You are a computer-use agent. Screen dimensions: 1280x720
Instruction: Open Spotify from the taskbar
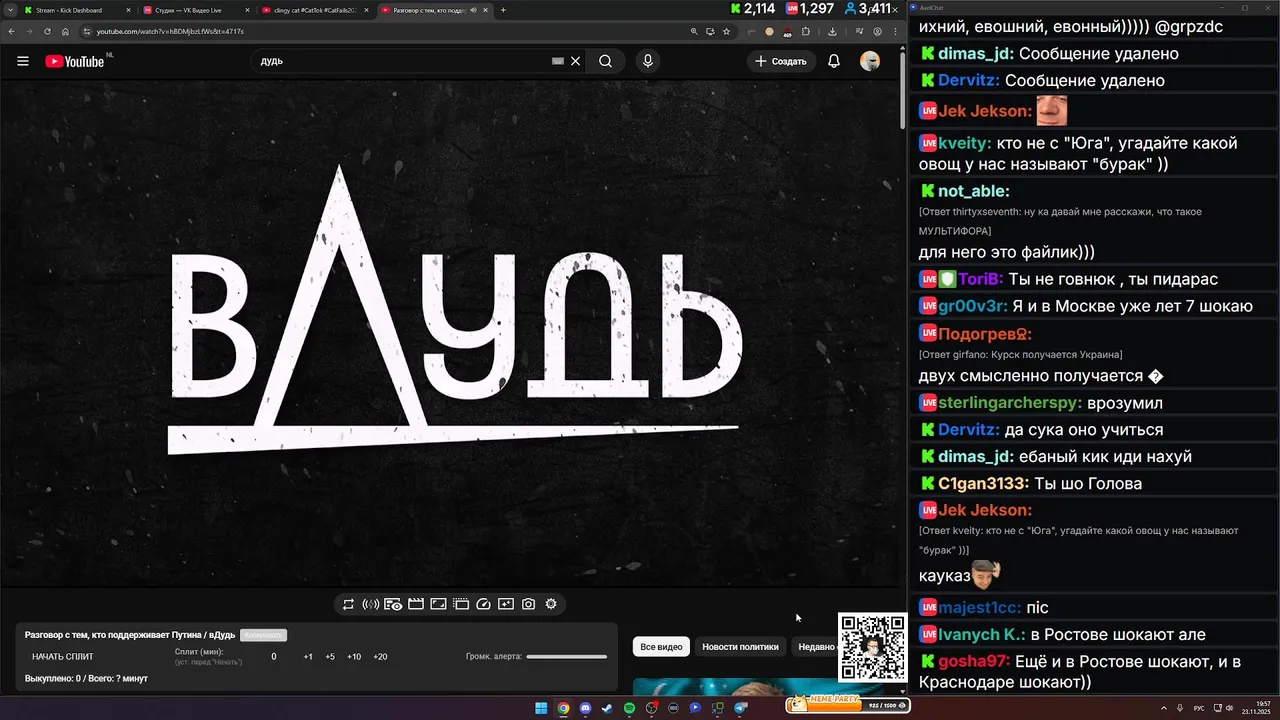629,708
